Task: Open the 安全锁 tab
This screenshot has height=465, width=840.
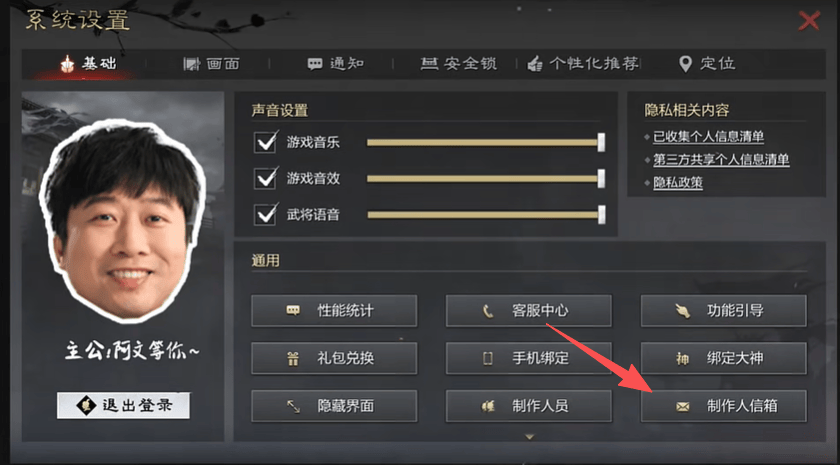Action: tap(459, 64)
